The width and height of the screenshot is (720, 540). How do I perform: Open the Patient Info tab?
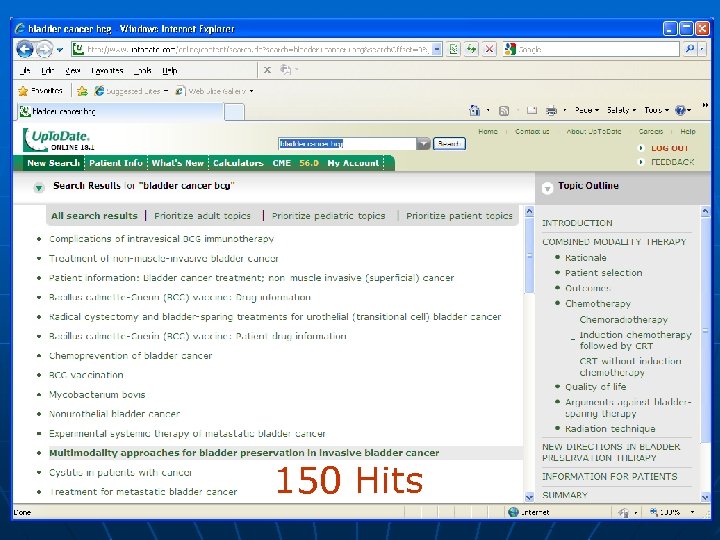coord(115,163)
